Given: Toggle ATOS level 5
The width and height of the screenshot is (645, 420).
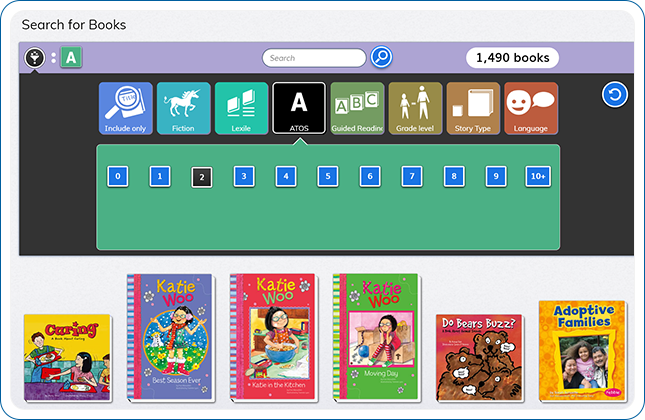Looking at the screenshot, I should (x=328, y=176).
